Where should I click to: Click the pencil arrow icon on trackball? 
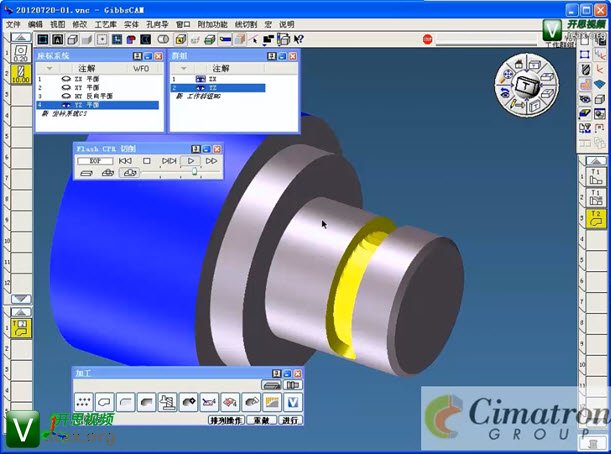[x=517, y=104]
